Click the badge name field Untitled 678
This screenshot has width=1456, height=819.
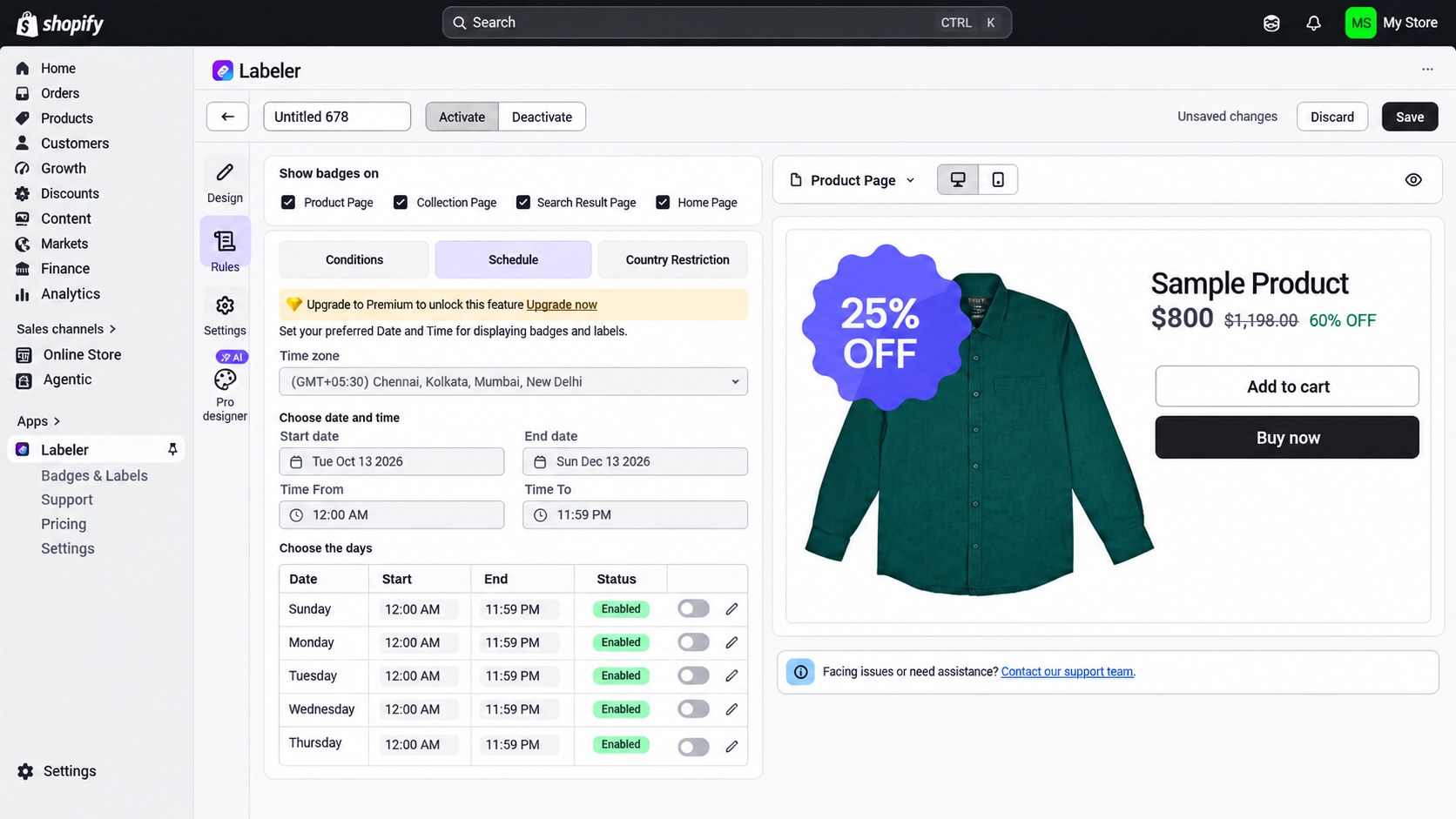337,117
